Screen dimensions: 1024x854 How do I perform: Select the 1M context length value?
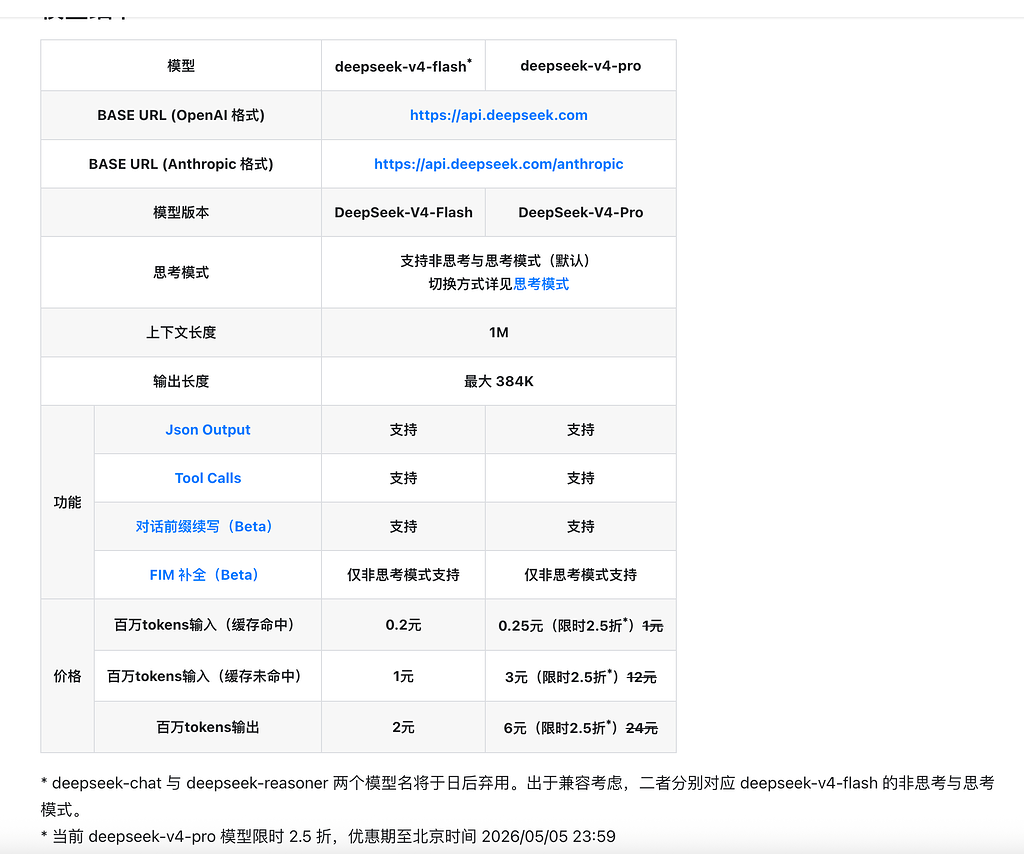pos(498,332)
